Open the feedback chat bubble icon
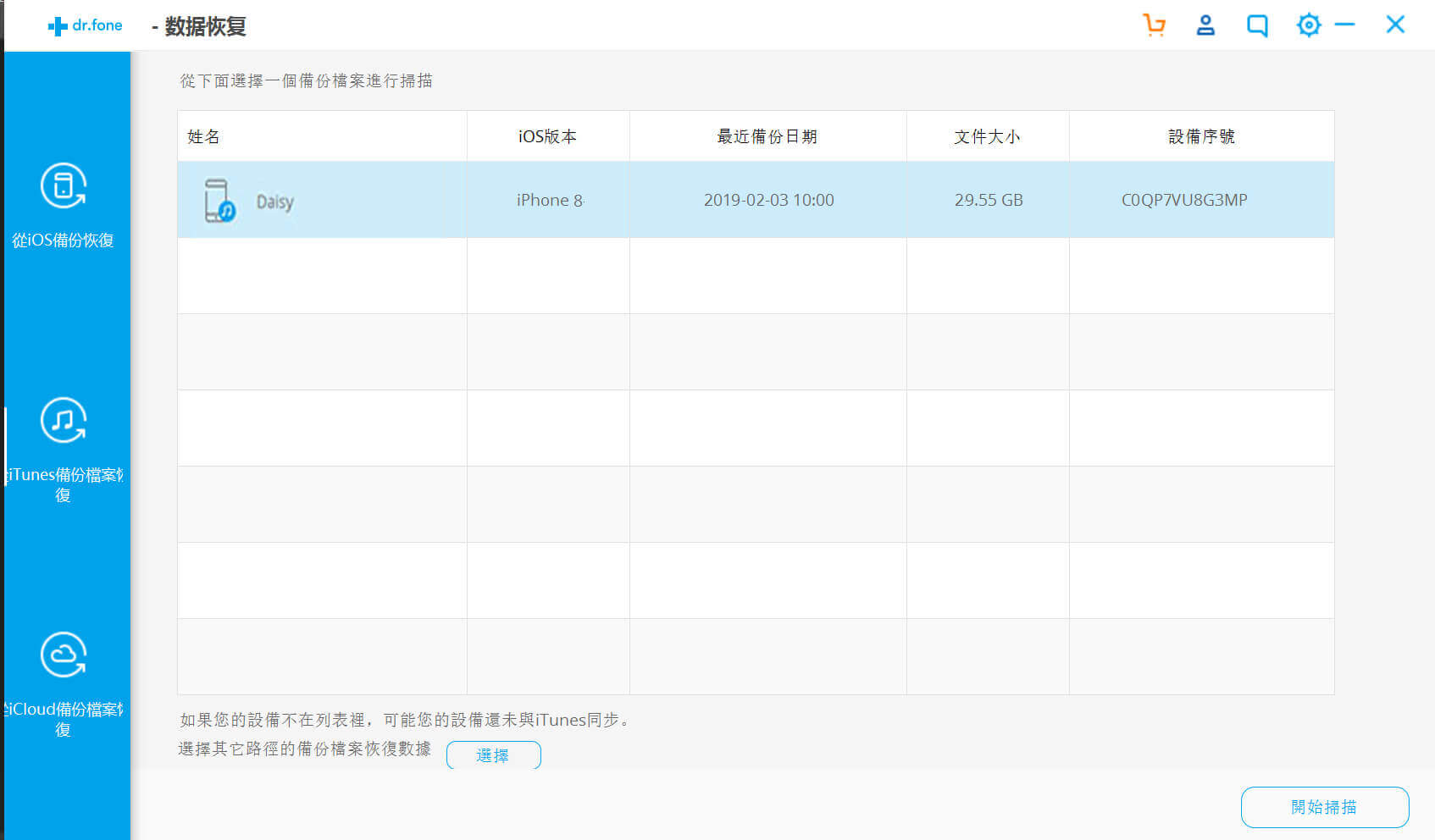The height and width of the screenshot is (840, 1435). (1257, 25)
